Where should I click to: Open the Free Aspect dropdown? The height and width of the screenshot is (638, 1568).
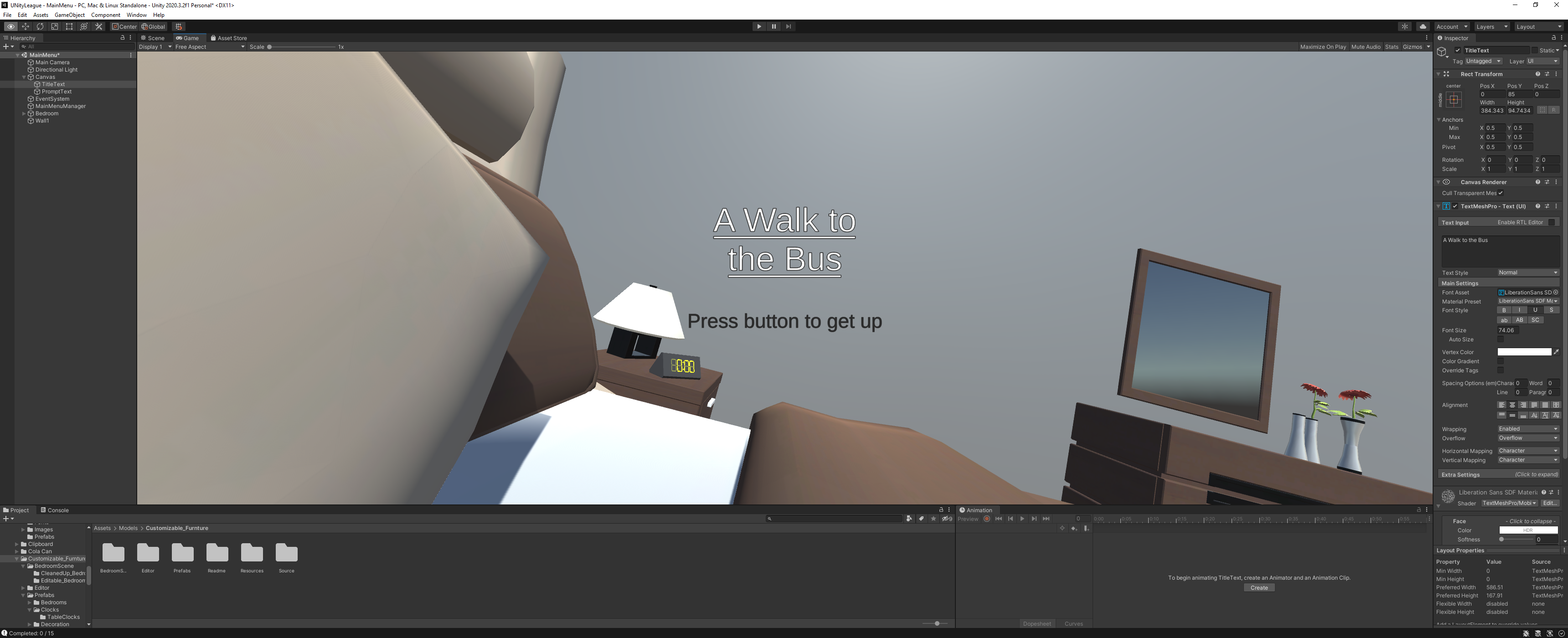point(209,47)
